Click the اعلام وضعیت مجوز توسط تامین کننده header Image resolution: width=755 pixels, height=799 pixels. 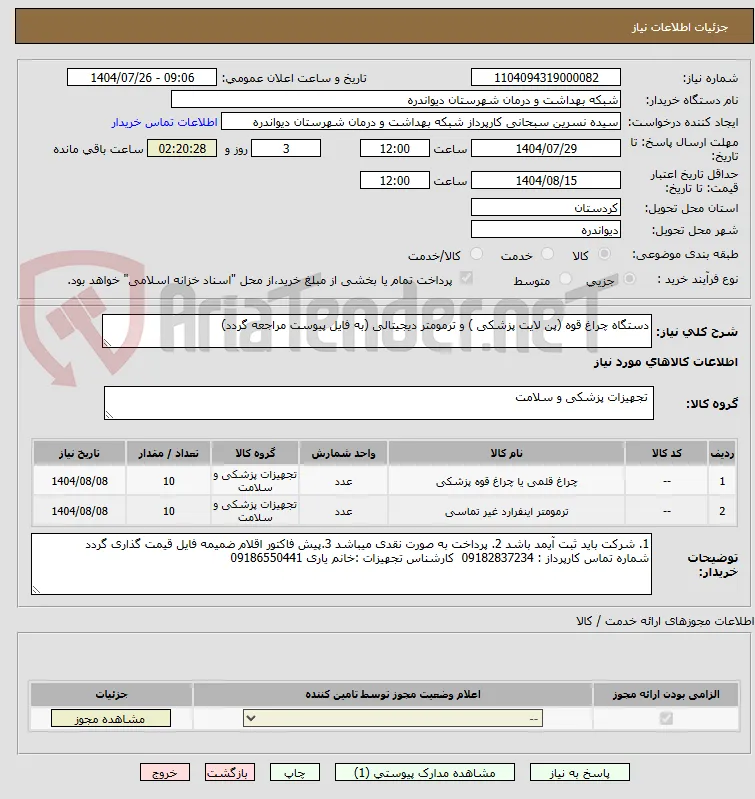(393, 694)
